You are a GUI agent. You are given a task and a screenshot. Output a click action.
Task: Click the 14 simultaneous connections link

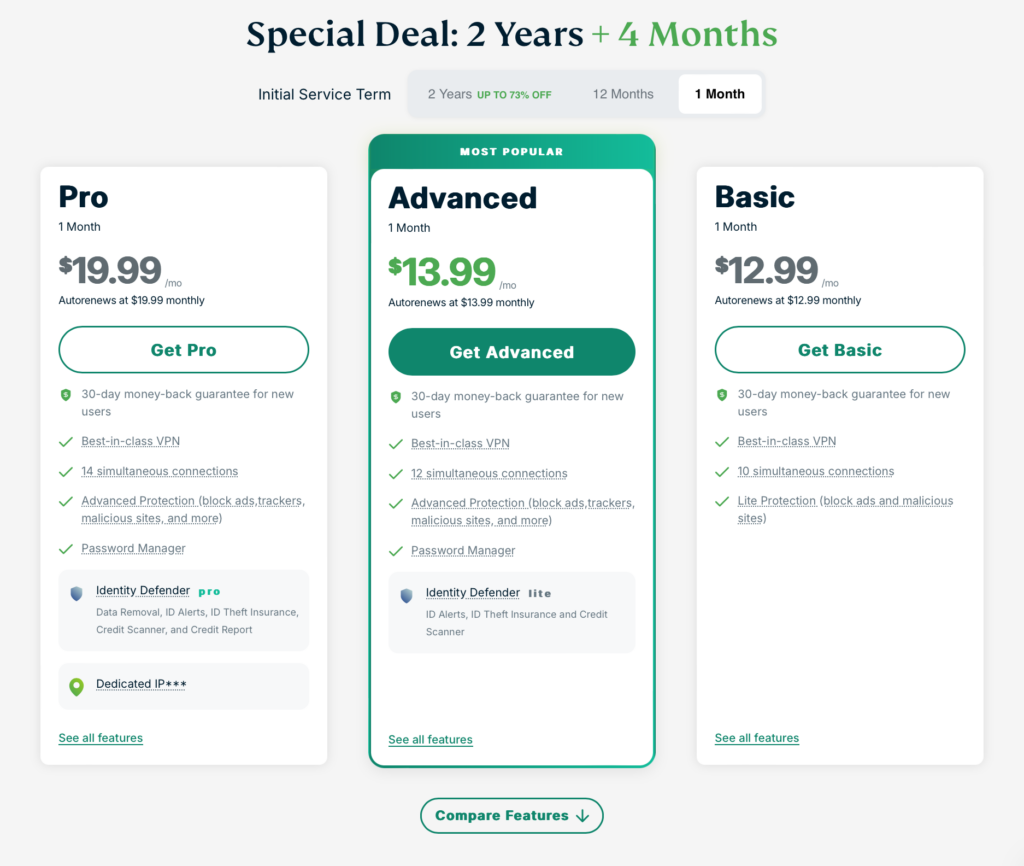click(x=159, y=471)
